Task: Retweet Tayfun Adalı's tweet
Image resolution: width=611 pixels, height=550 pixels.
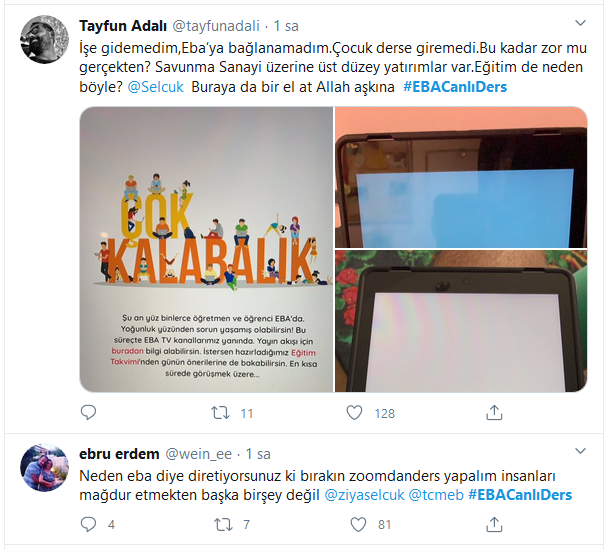Action: click(220, 412)
